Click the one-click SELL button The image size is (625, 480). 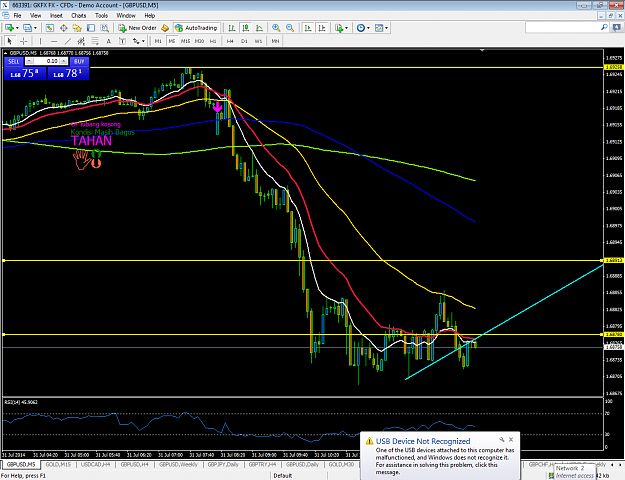(14, 61)
